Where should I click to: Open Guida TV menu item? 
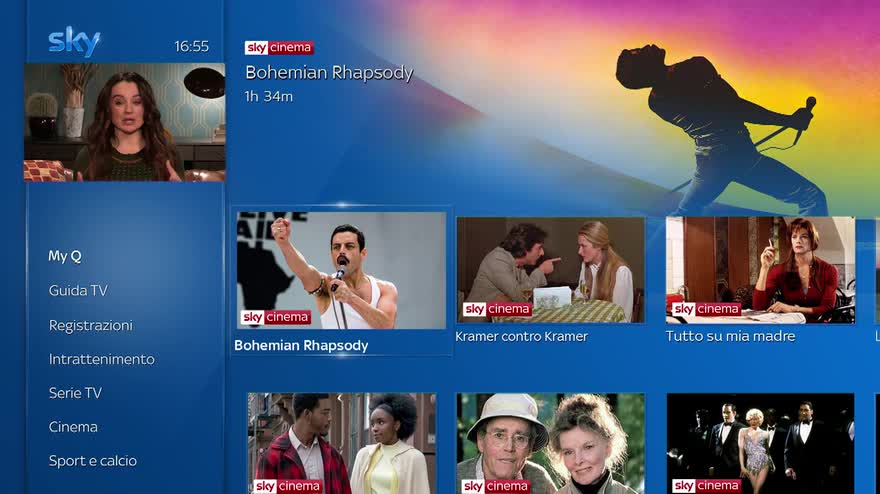(x=78, y=291)
